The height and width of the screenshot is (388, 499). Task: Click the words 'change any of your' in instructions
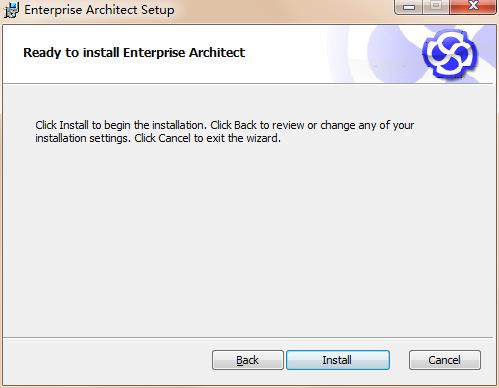point(367,125)
